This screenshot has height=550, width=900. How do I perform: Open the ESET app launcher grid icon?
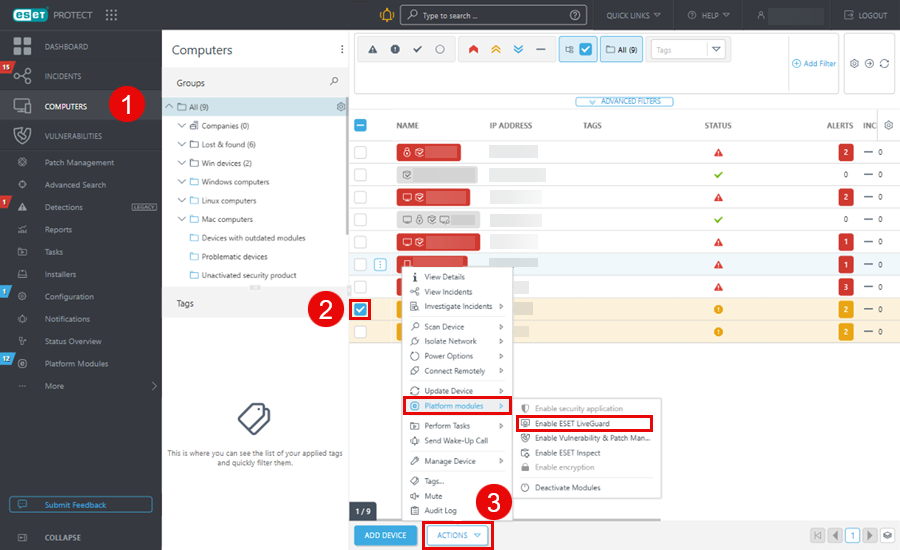pos(111,15)
